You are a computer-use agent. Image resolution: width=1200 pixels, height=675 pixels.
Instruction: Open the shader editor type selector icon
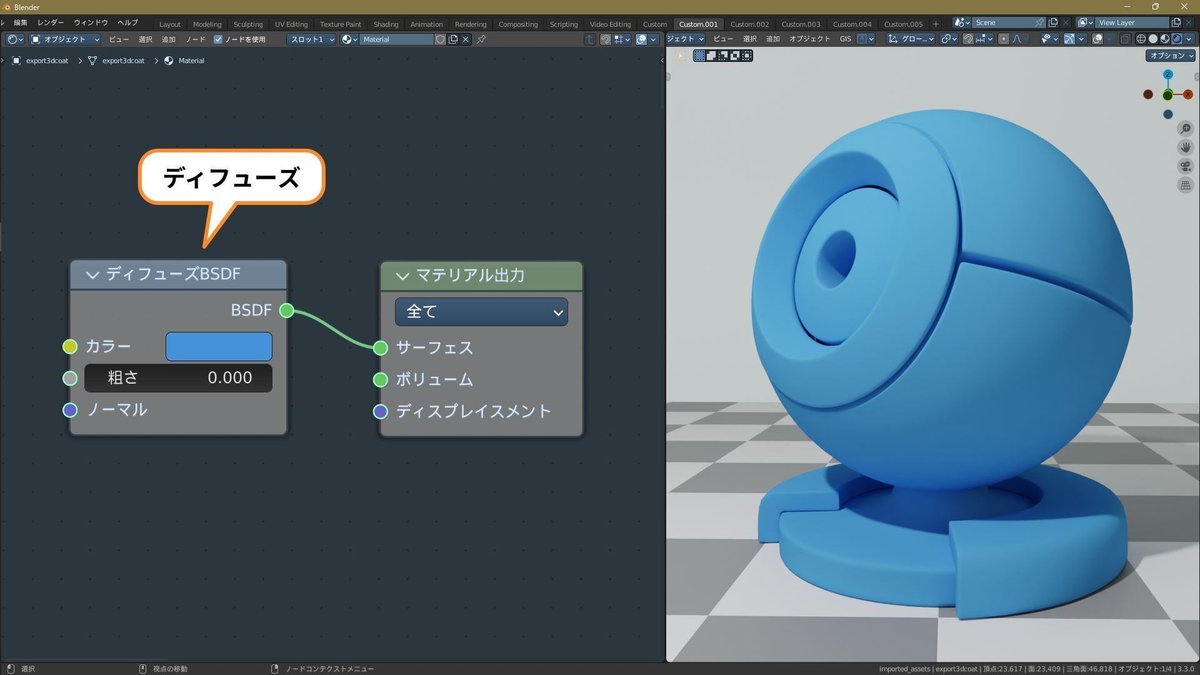coord(13,39)
